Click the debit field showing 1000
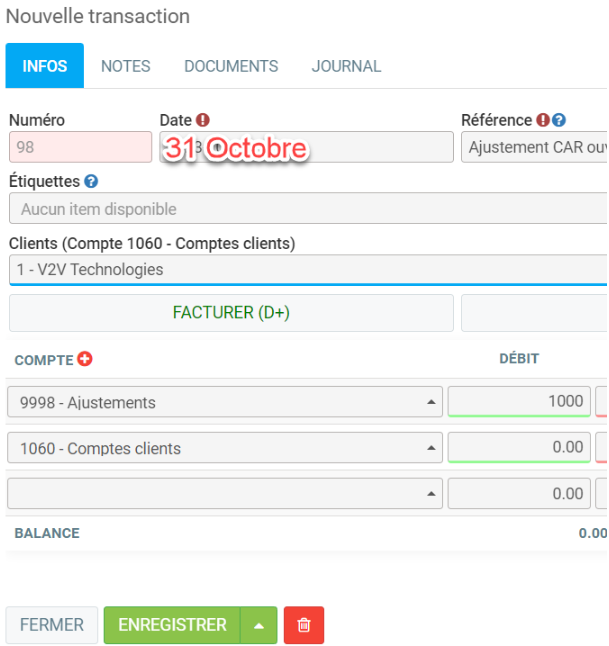 click(519, 402)
